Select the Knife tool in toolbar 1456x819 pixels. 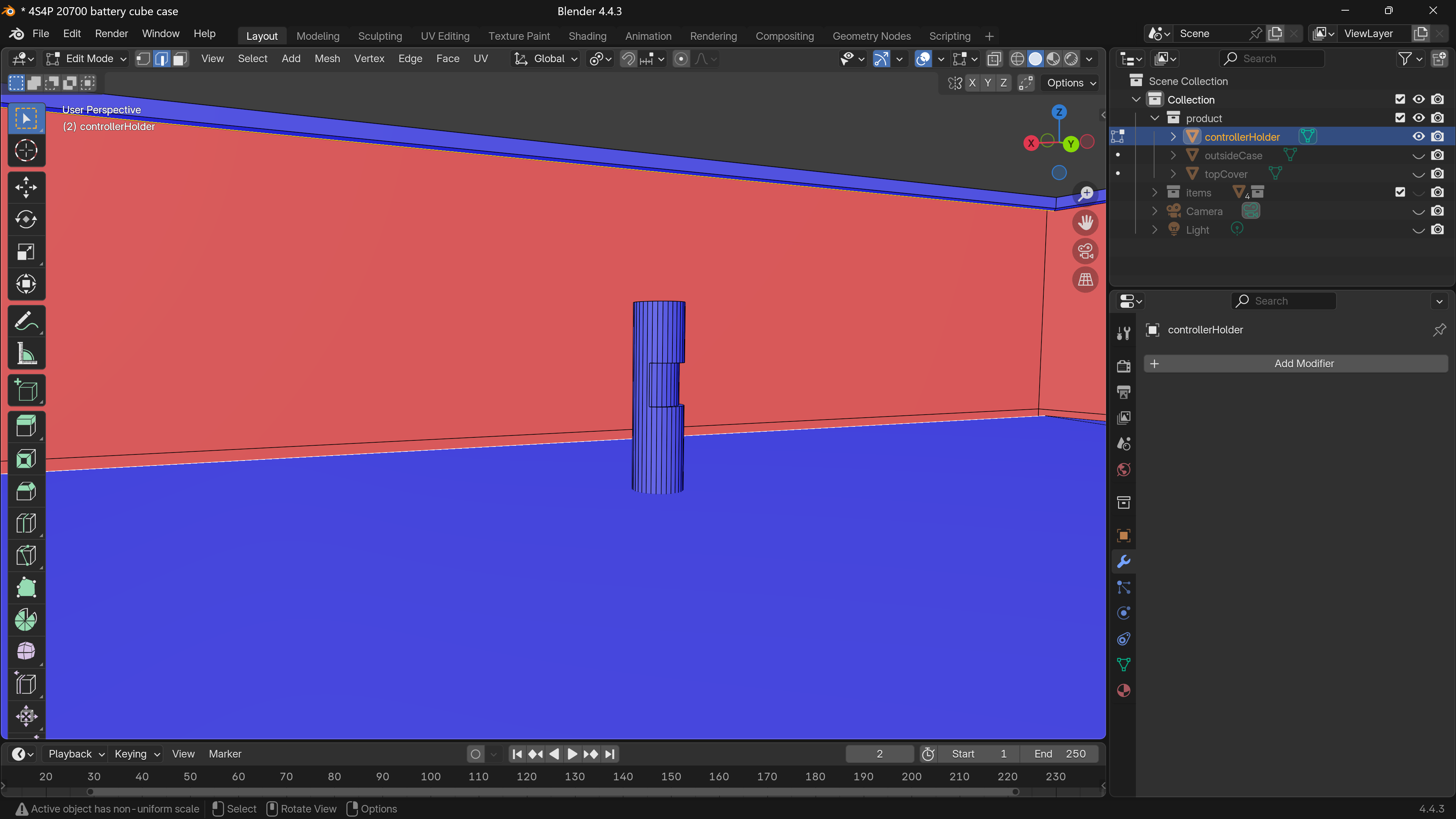pos(26,556)
